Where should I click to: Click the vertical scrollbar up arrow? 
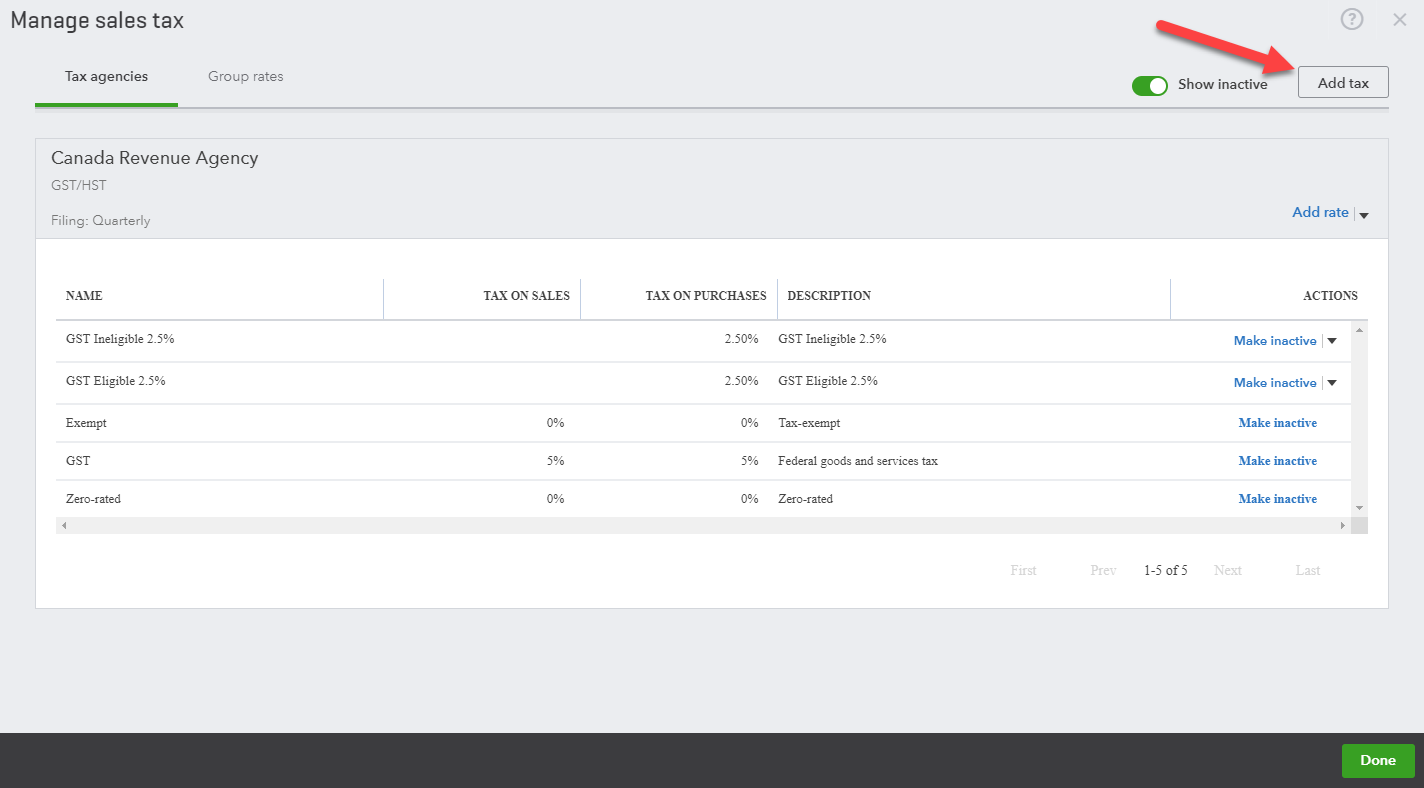coord(1358,329)
